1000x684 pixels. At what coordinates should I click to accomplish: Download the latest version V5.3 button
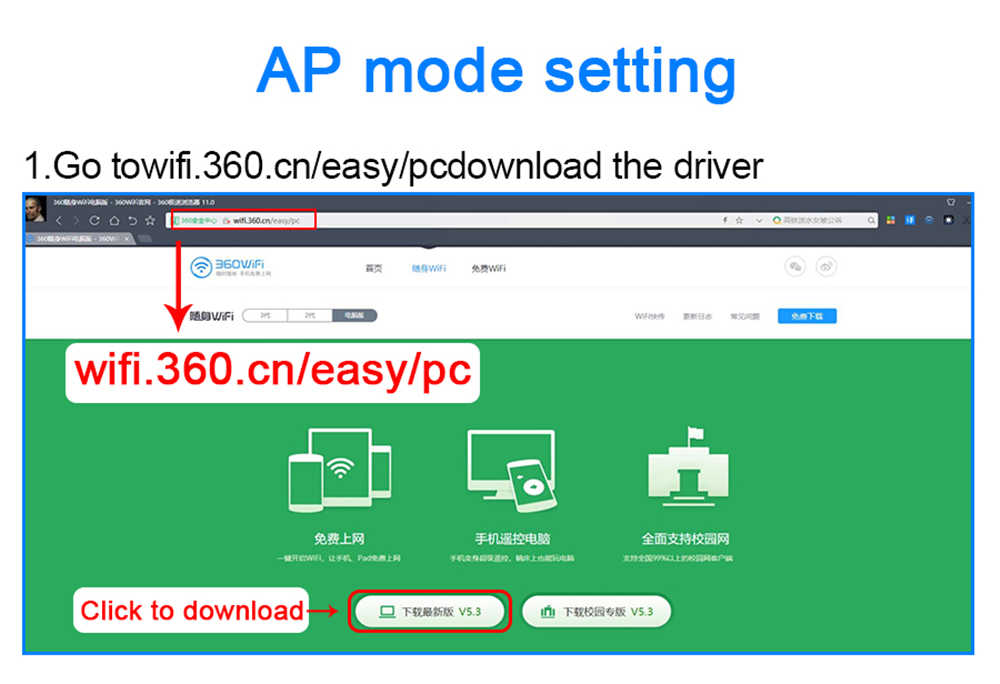point(430,612)
